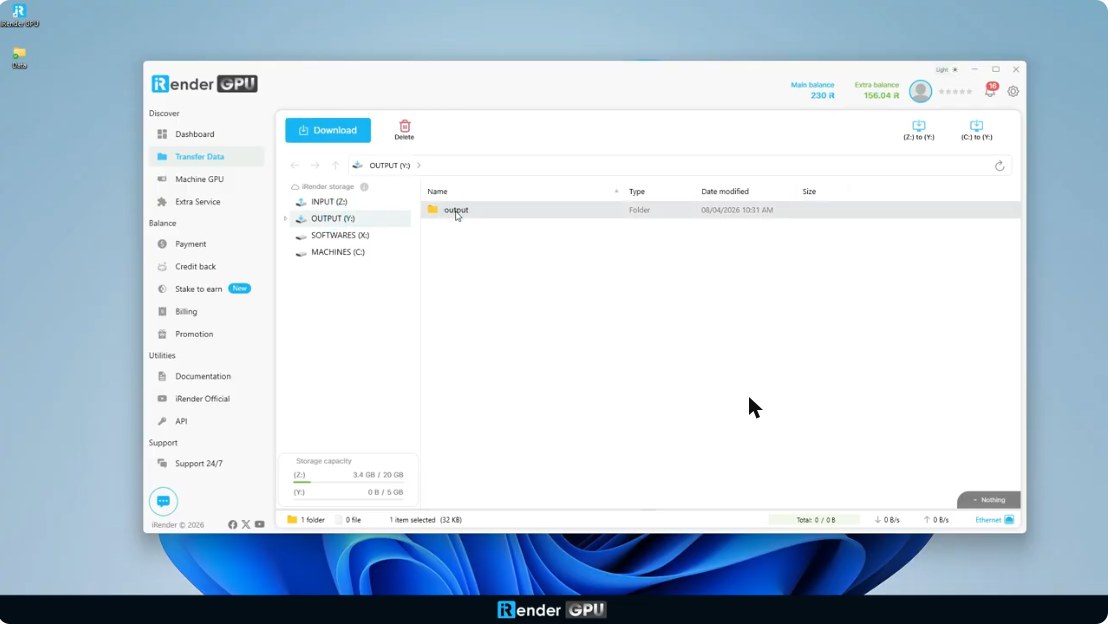Select the output folder
Image resolution: width=1108 pixels, height=624 pixels.
click(x=720, y=210)
